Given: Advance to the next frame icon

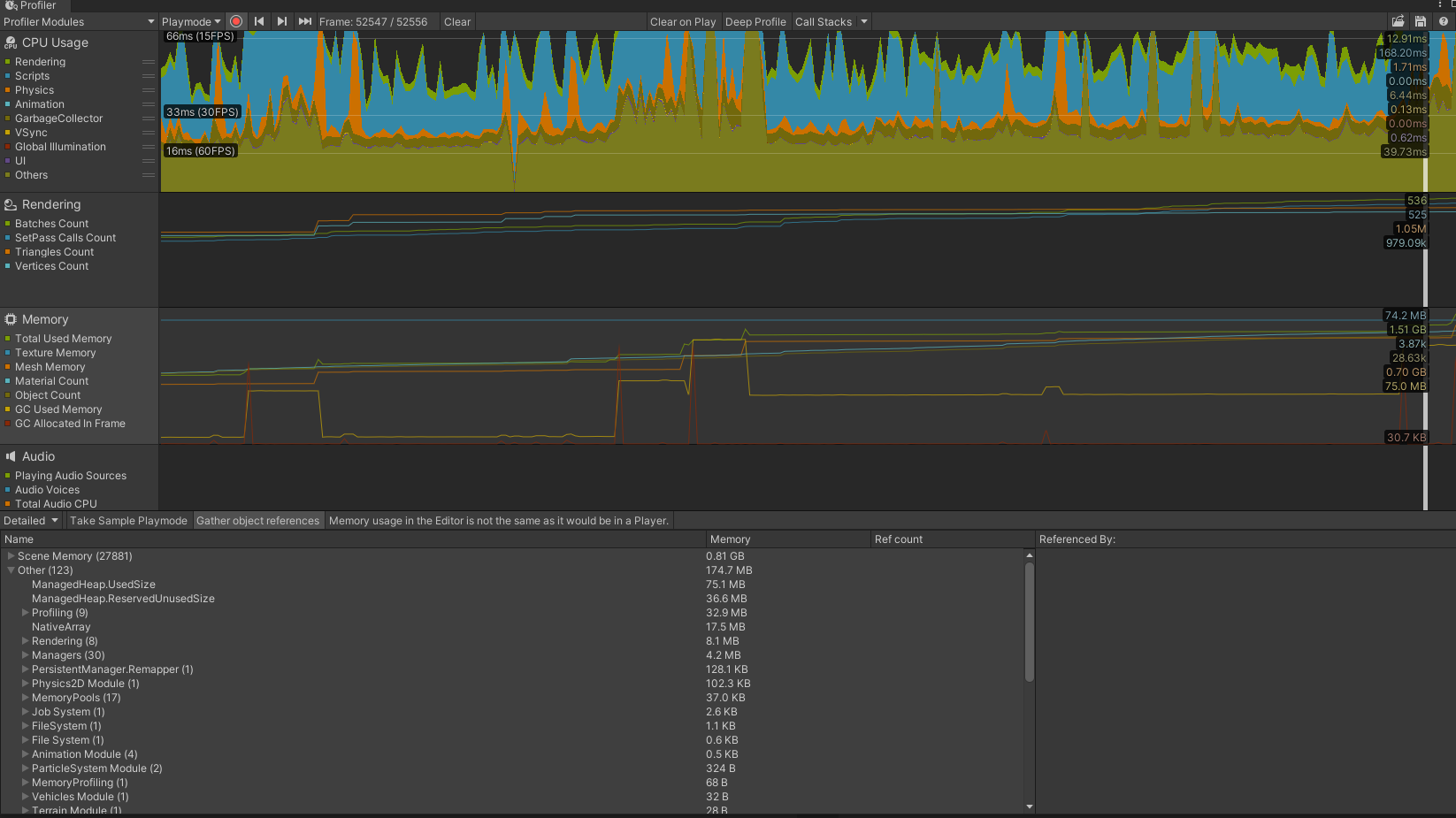Looking at the screenshot, I should [281, 20].
